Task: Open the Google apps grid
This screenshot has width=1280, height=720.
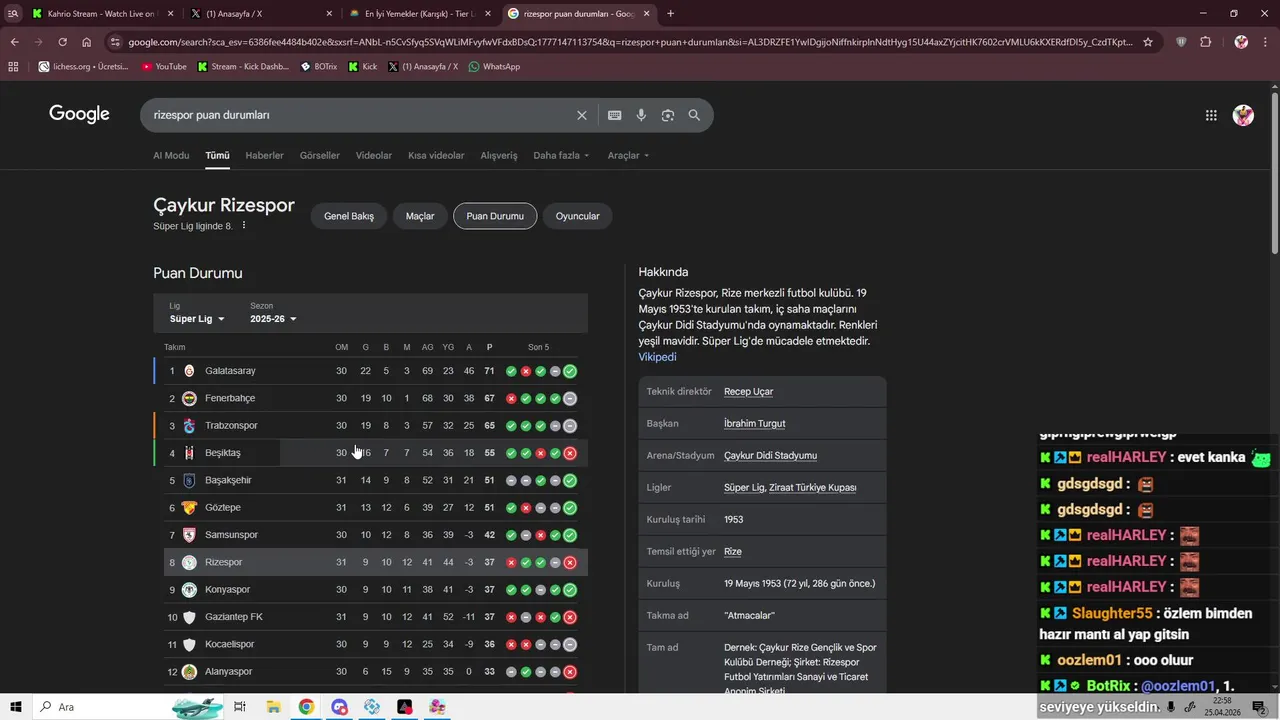Action: pyautogui.click(x=1211, y=115)
